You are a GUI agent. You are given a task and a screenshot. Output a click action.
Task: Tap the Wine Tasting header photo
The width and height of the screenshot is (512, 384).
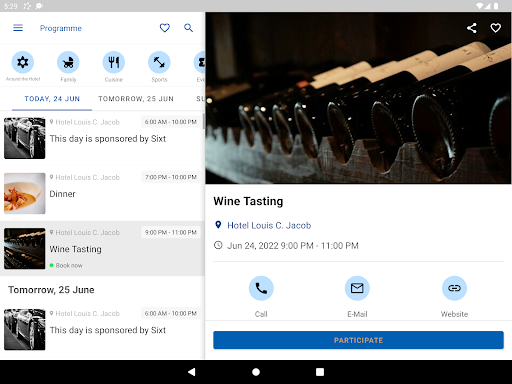(358, 98)
